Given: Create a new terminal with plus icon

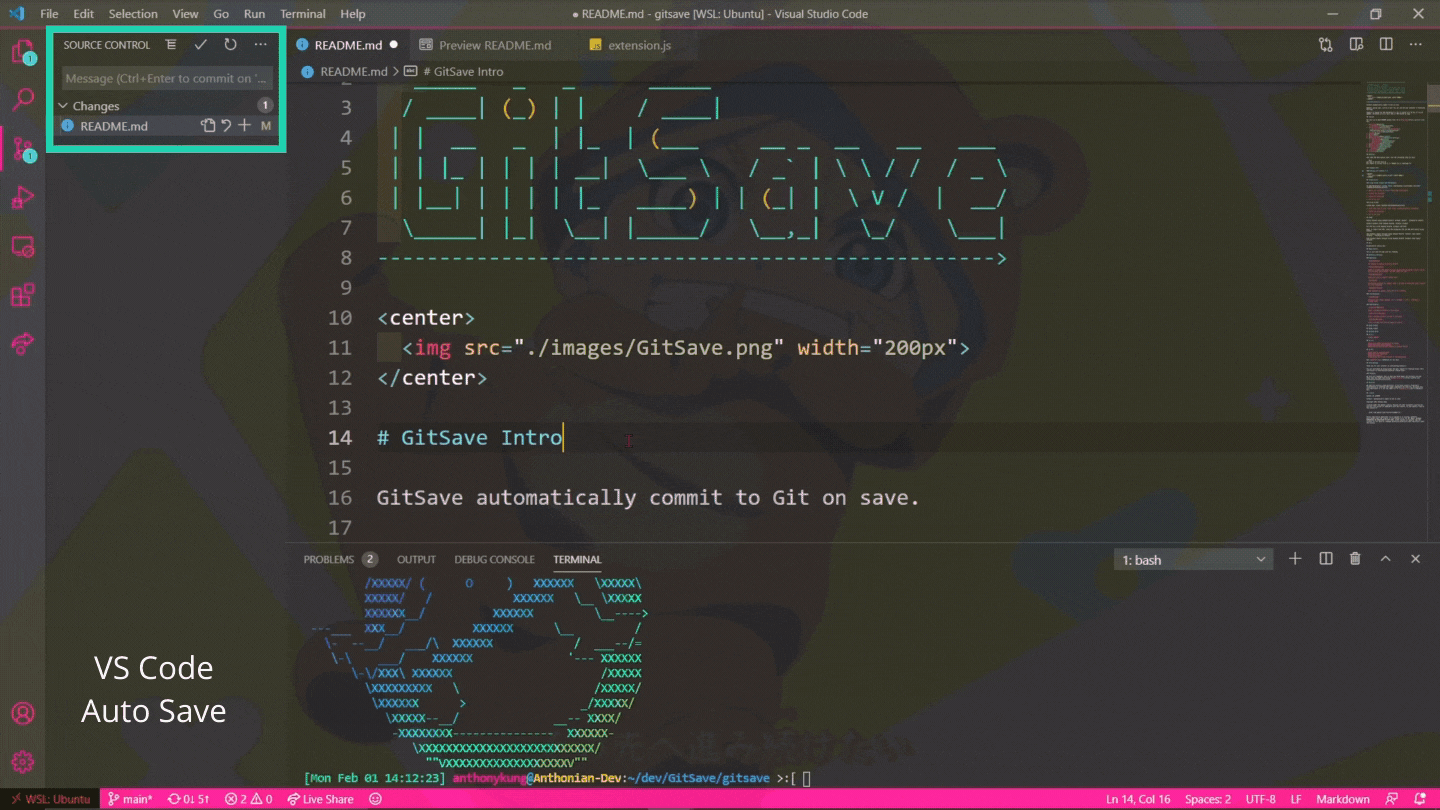Looking at the screenshot, I should point(1295,559).
